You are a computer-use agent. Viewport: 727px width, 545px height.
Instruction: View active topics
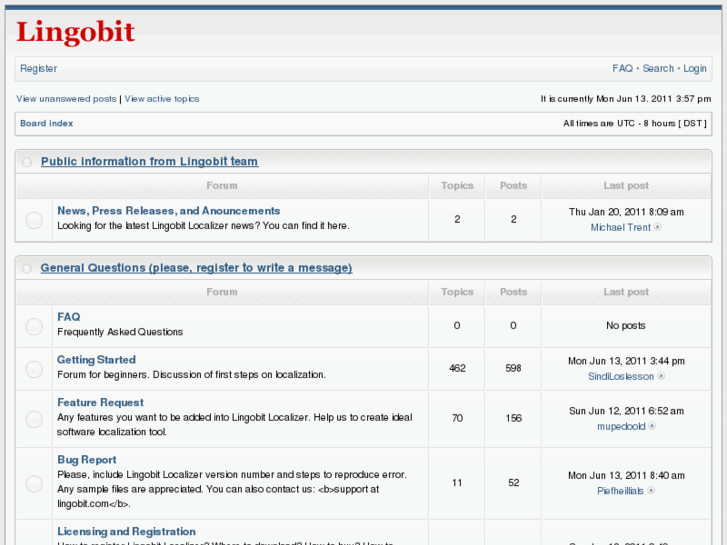(162, 99)
